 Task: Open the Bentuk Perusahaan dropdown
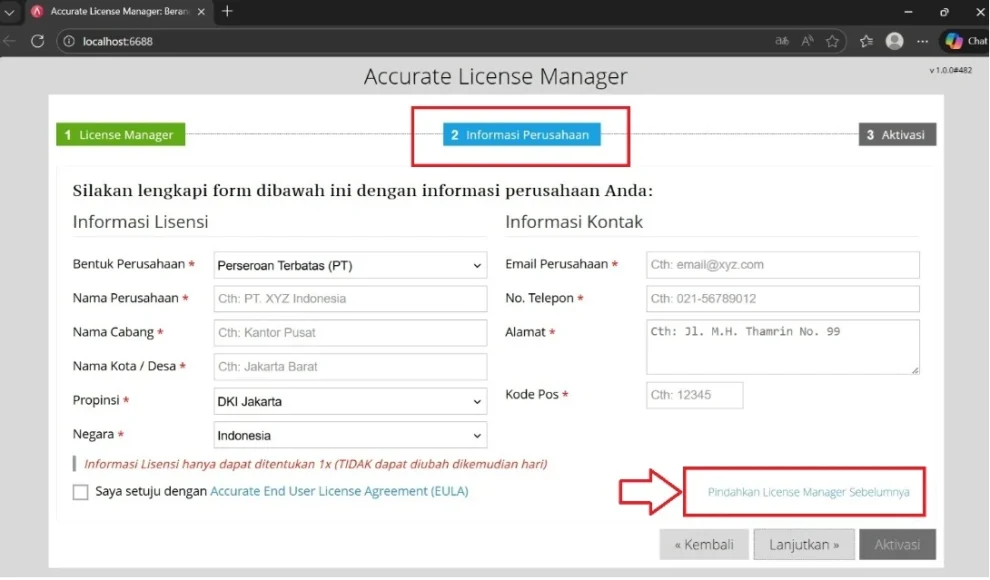(x=350, y=265)
